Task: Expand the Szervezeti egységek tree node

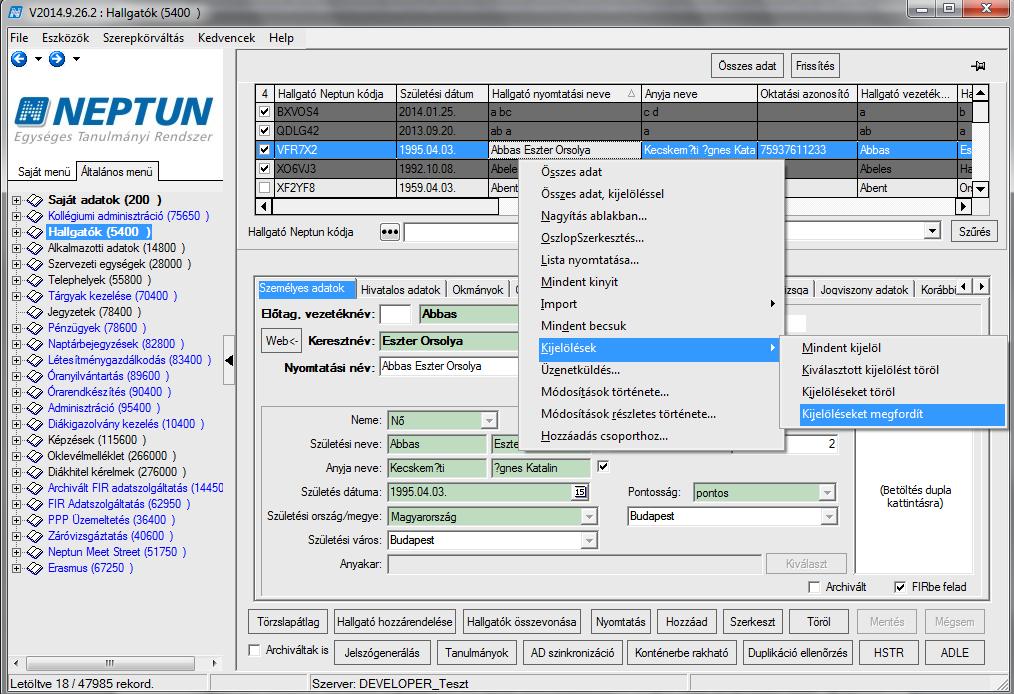Action: (17, 264)
